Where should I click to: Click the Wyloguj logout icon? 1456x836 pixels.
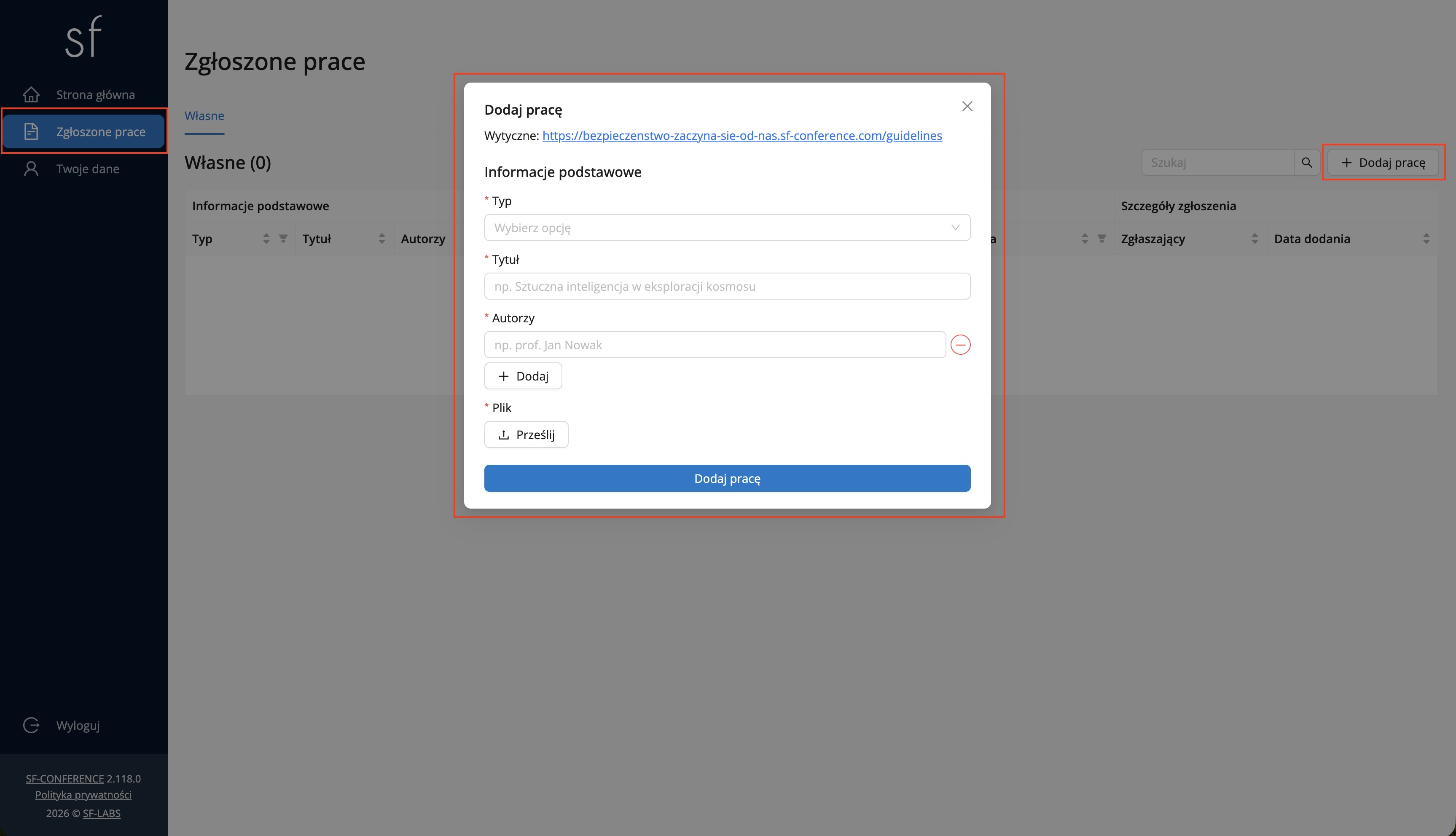[31, 725]
